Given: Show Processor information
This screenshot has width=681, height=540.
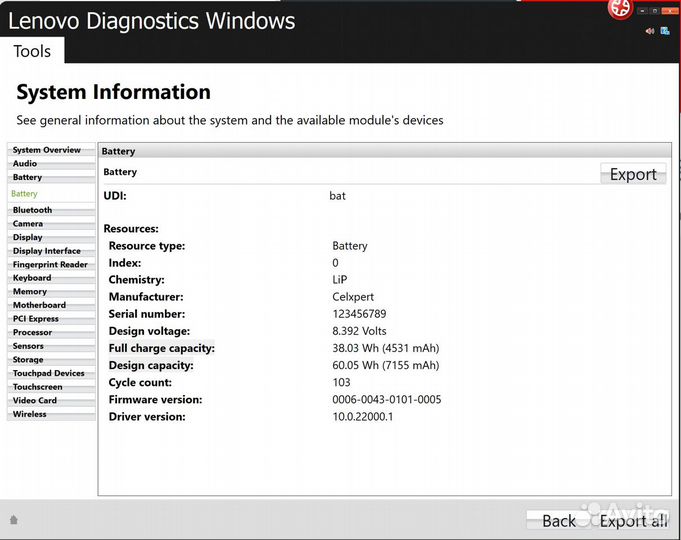Looking at the screenshot, I should pyautogui.click(x=51, y=332).
